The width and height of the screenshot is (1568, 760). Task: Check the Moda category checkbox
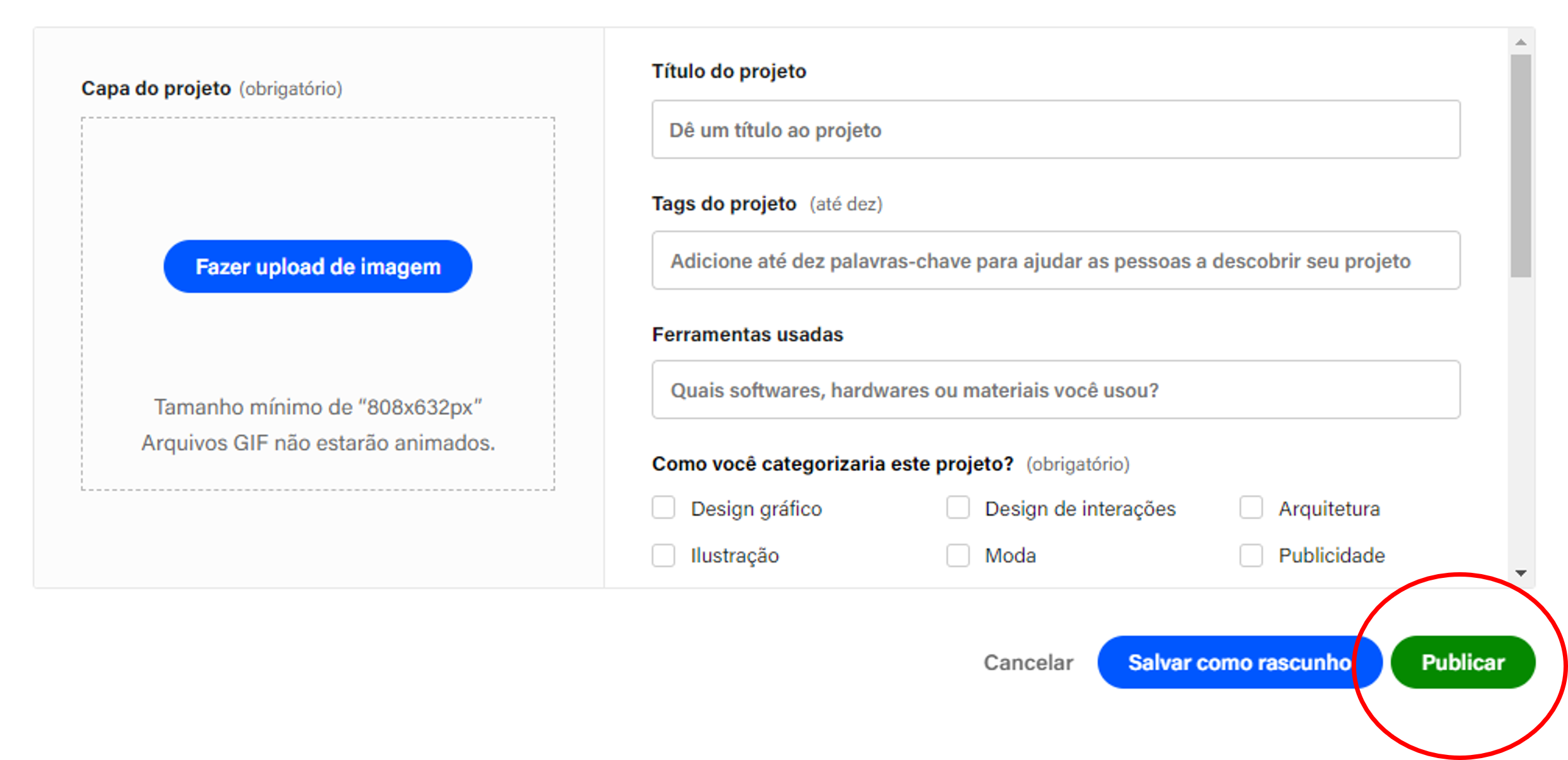pyautogui.click(x=958, y=555)
